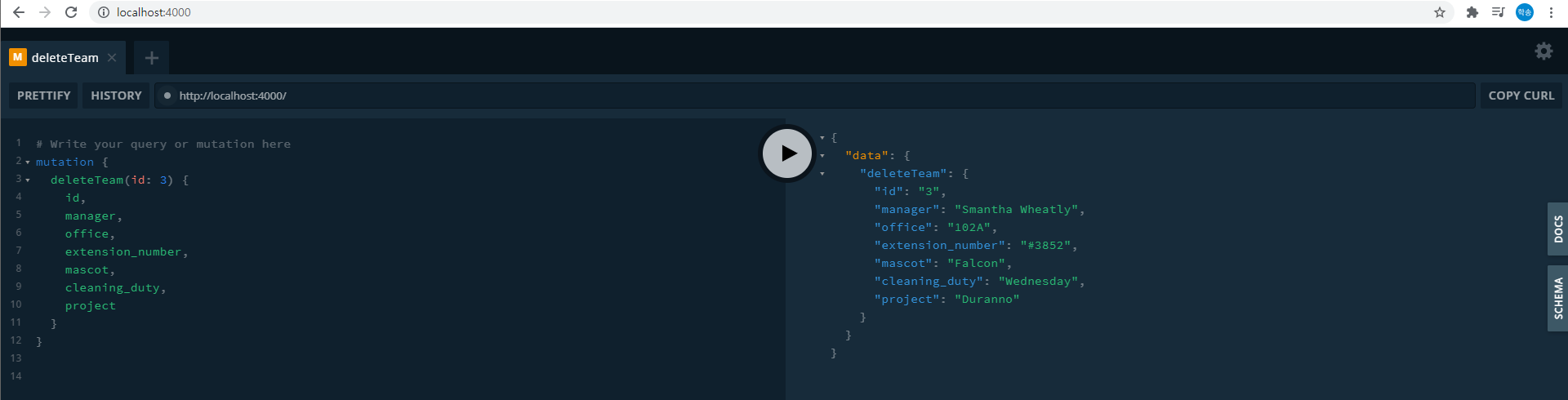The image size is (1568, 400).
Task: Click the "manager," field in the query
Action: pyautogui.click(x=94, y=216)
